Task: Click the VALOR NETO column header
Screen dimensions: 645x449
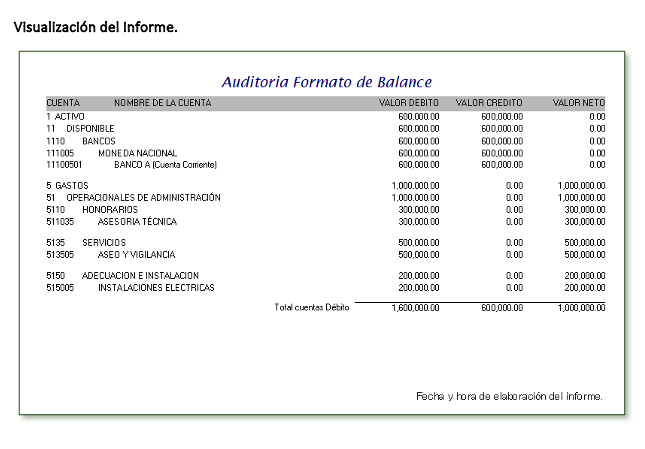Action: [578, 103]
